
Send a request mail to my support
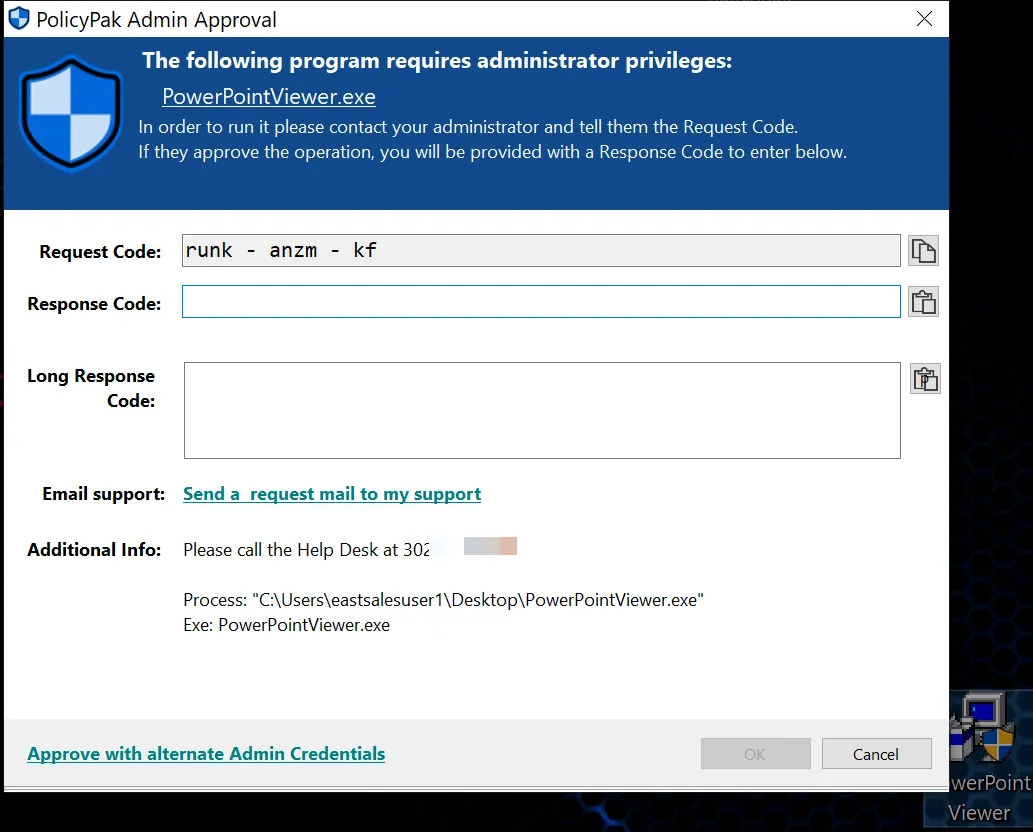(332, 494)
